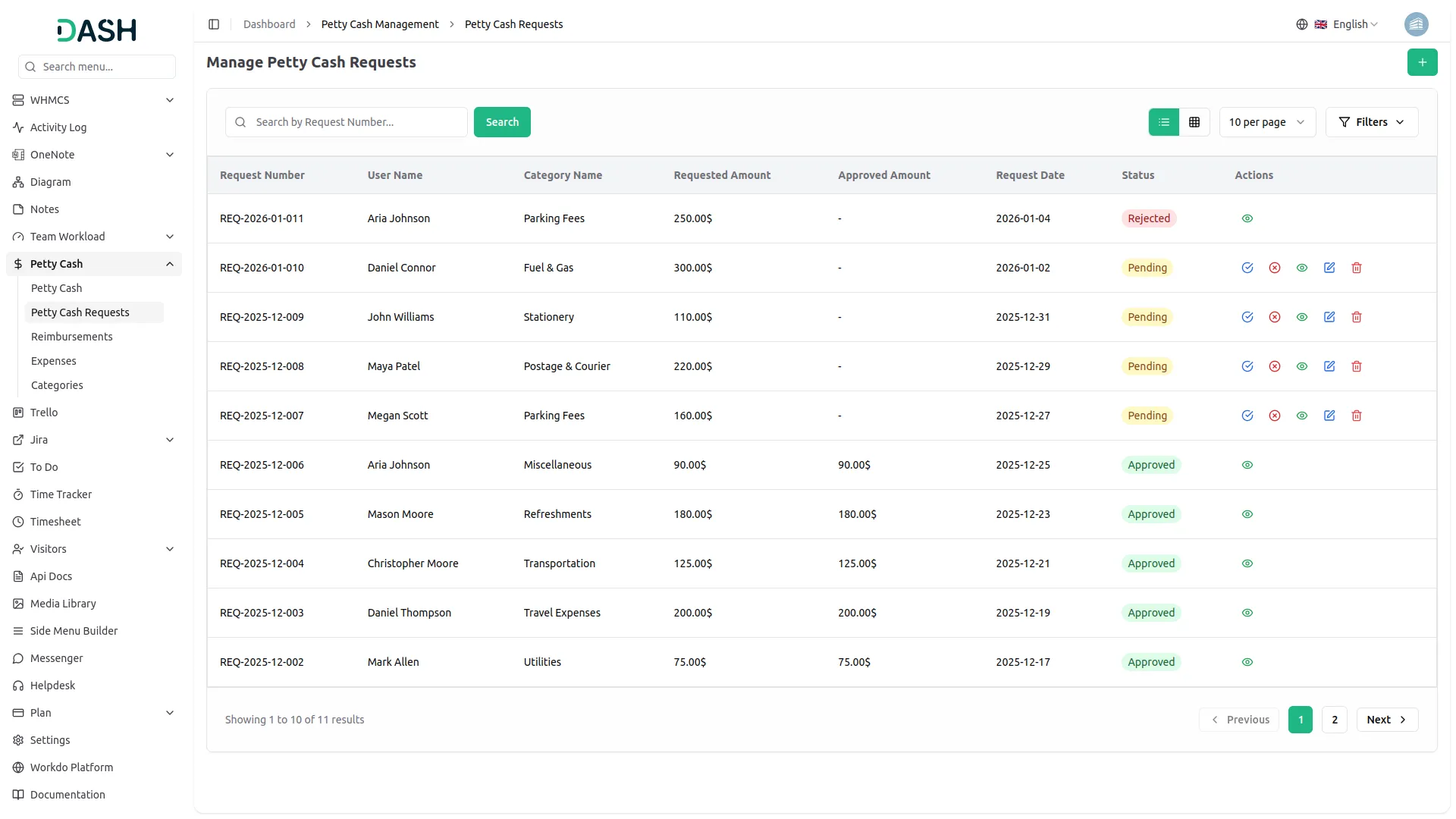The image size is (1456, 819).
Task: Open Dashboard from the breadcrumb
Action: 269,24
